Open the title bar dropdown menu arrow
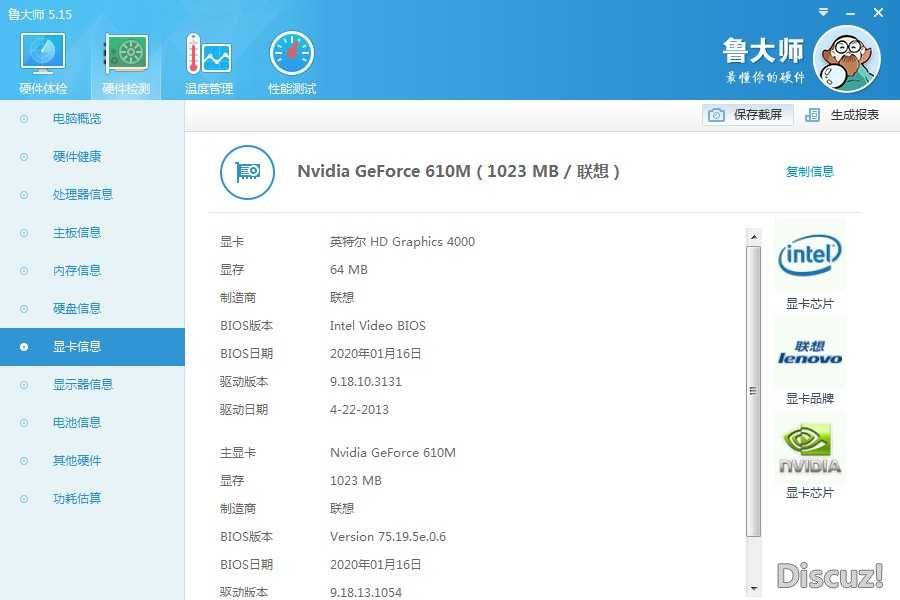 [x=824, y=12]
